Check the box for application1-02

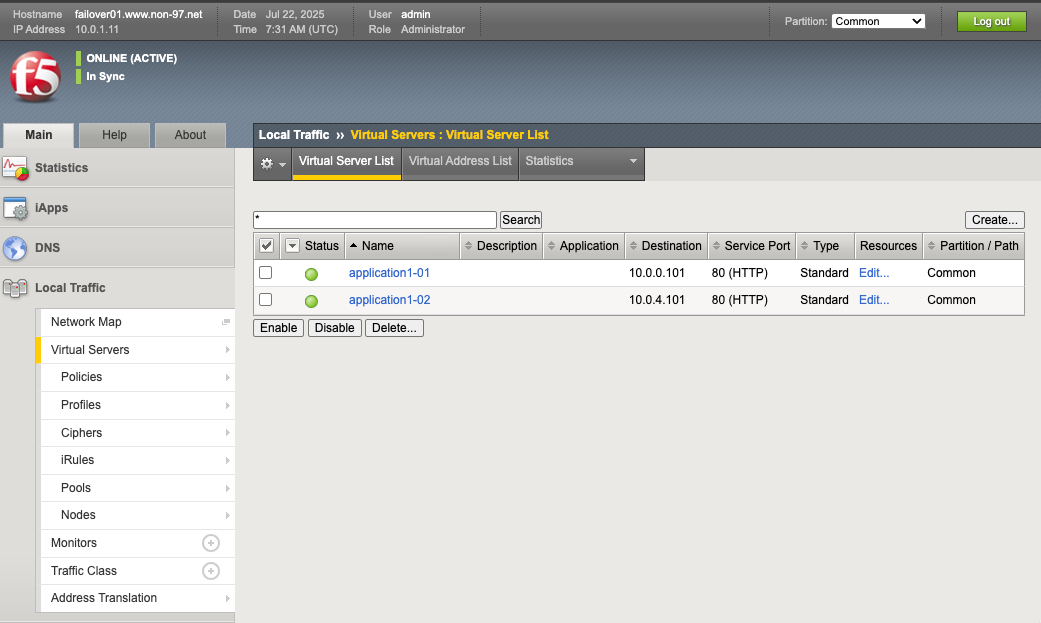[x=266, y=300]
